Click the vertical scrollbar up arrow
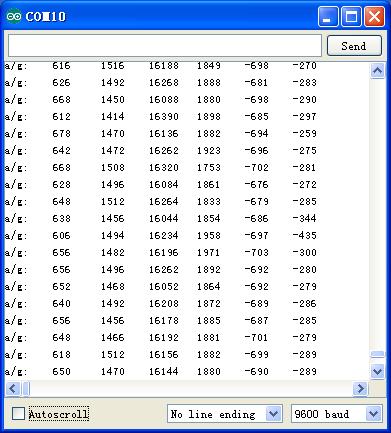This screenshot has width=391, height=433. tap(377, 71)
